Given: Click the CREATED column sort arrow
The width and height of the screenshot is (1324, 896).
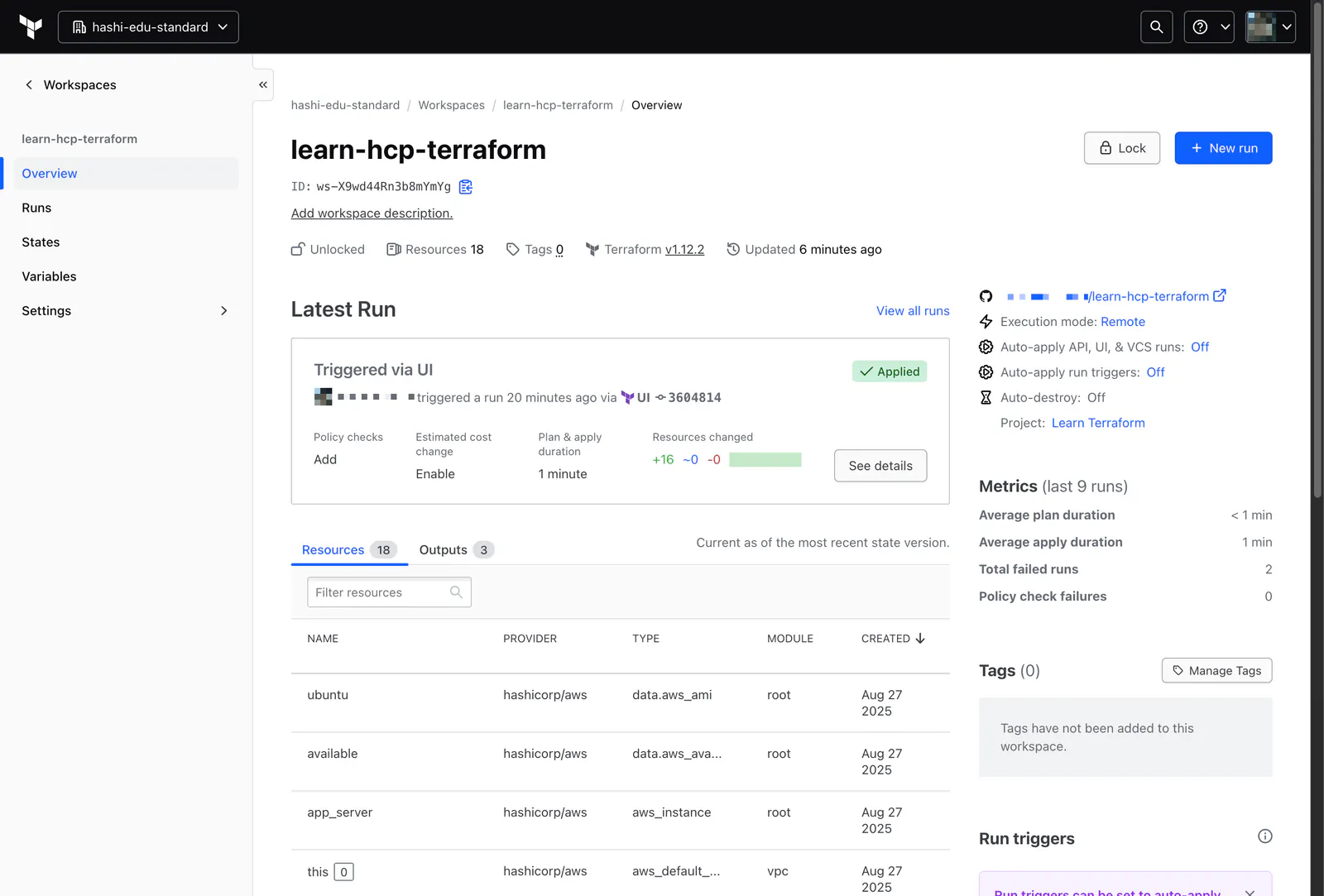Looking at the screenshot, I should pyautogui.click(x=920, y=639).
